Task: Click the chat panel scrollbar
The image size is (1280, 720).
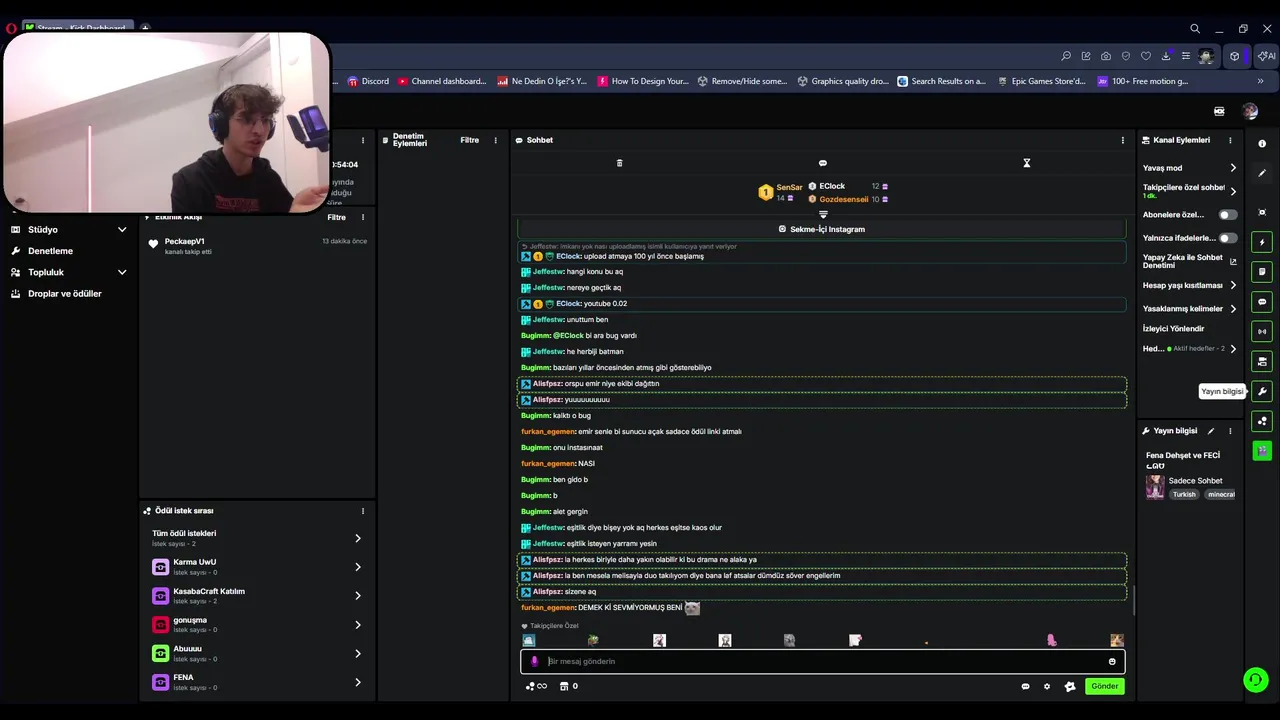Action: pyautogui.click(x=1133, y=600)
